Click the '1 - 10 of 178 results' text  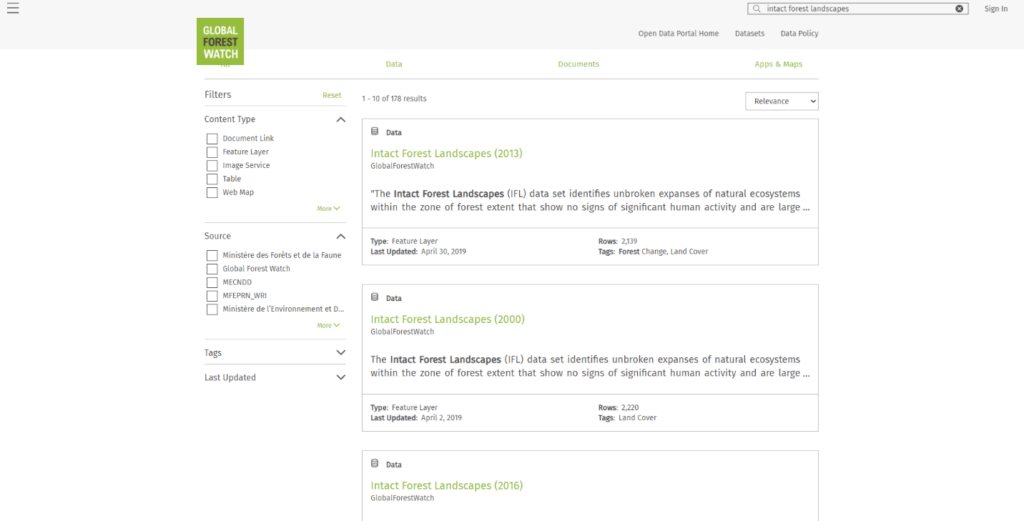(394, 99)
